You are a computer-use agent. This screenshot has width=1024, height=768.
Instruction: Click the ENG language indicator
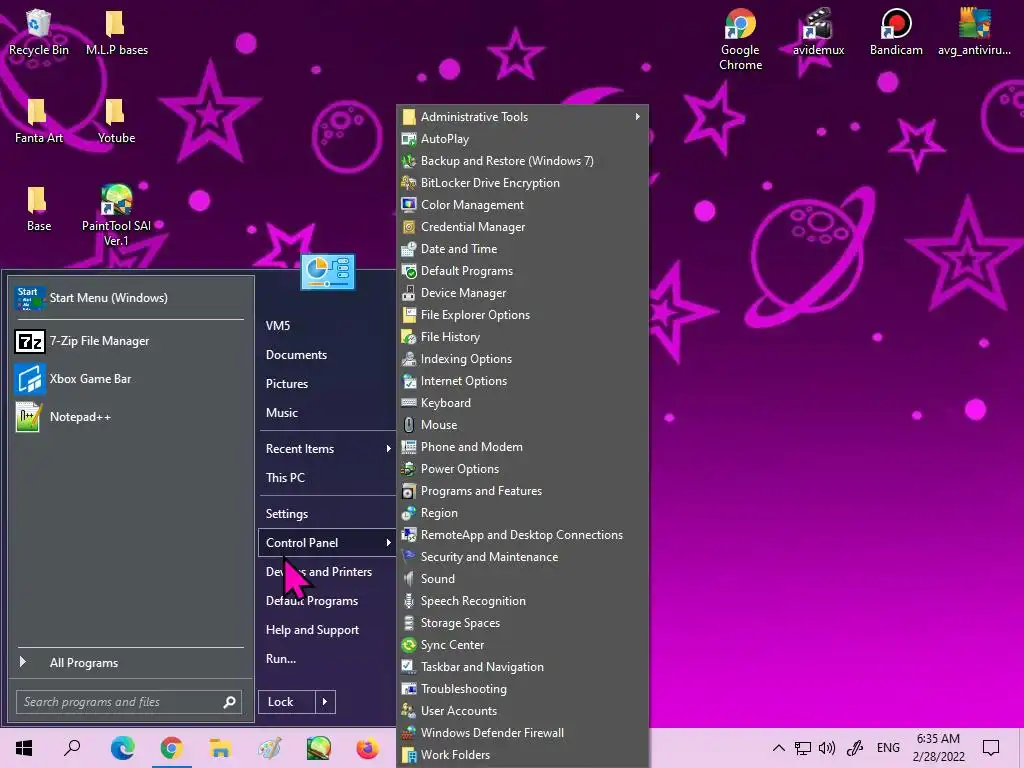click(x=888, y=748)
